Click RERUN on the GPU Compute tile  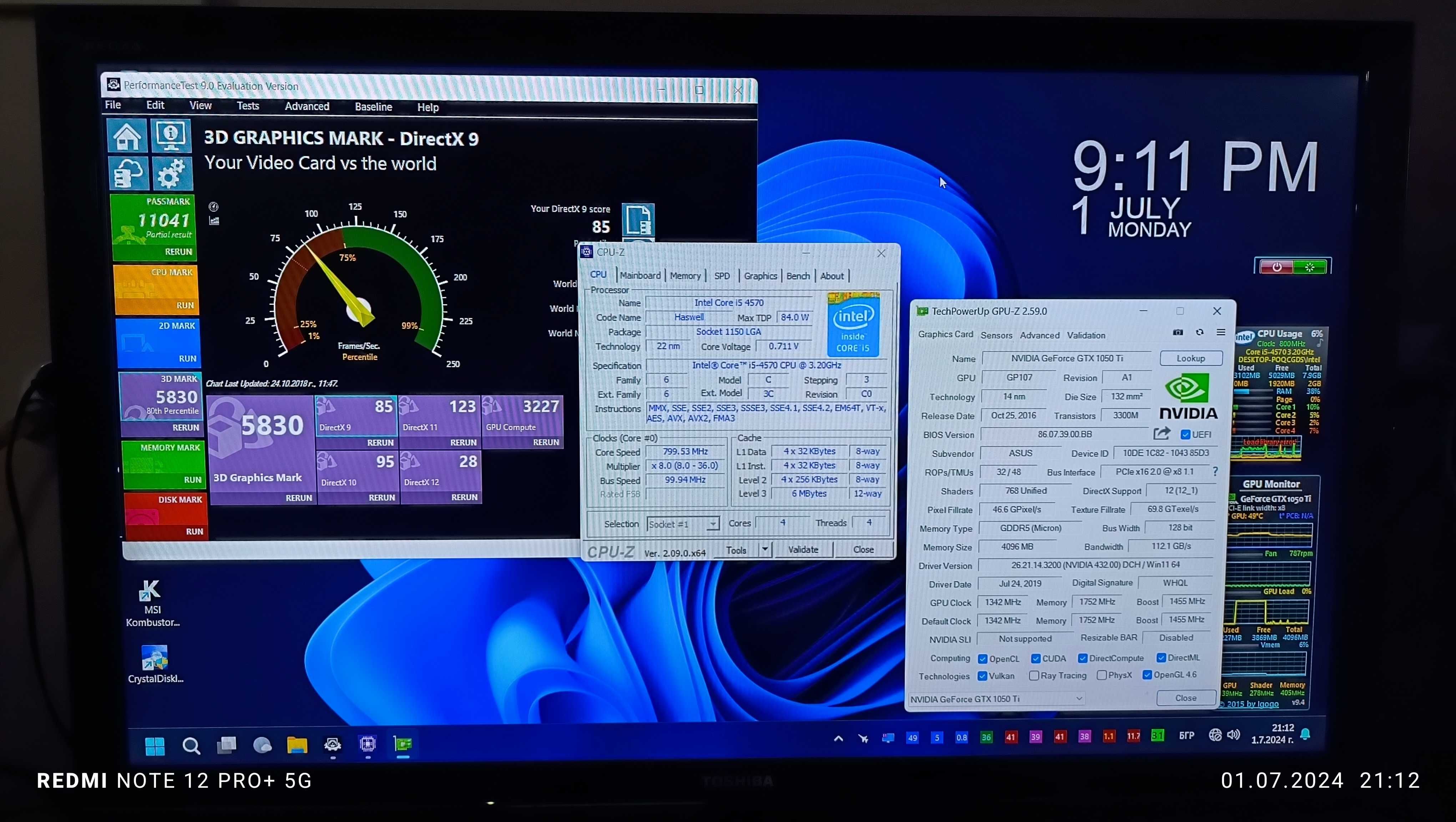click(546, 442)
